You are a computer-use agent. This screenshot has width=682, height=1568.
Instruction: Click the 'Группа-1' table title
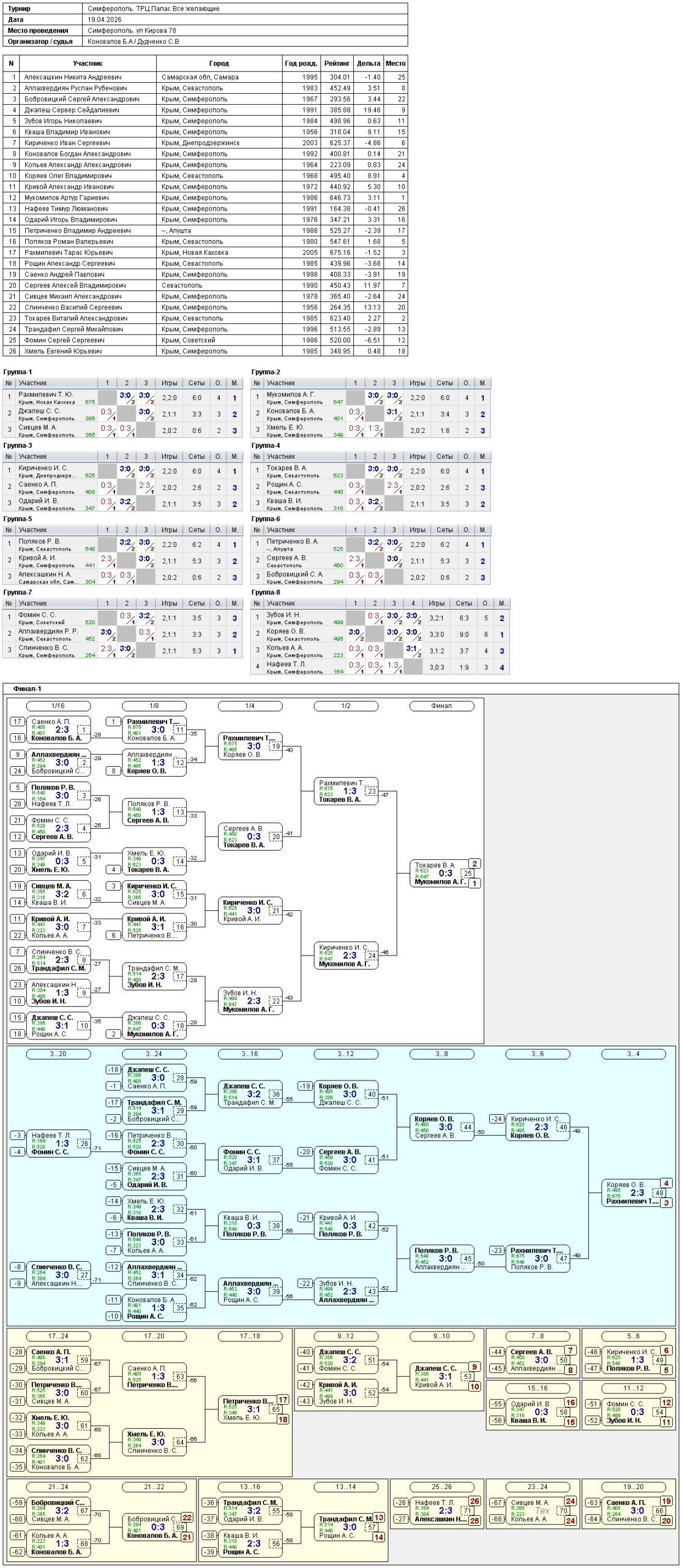17,372
